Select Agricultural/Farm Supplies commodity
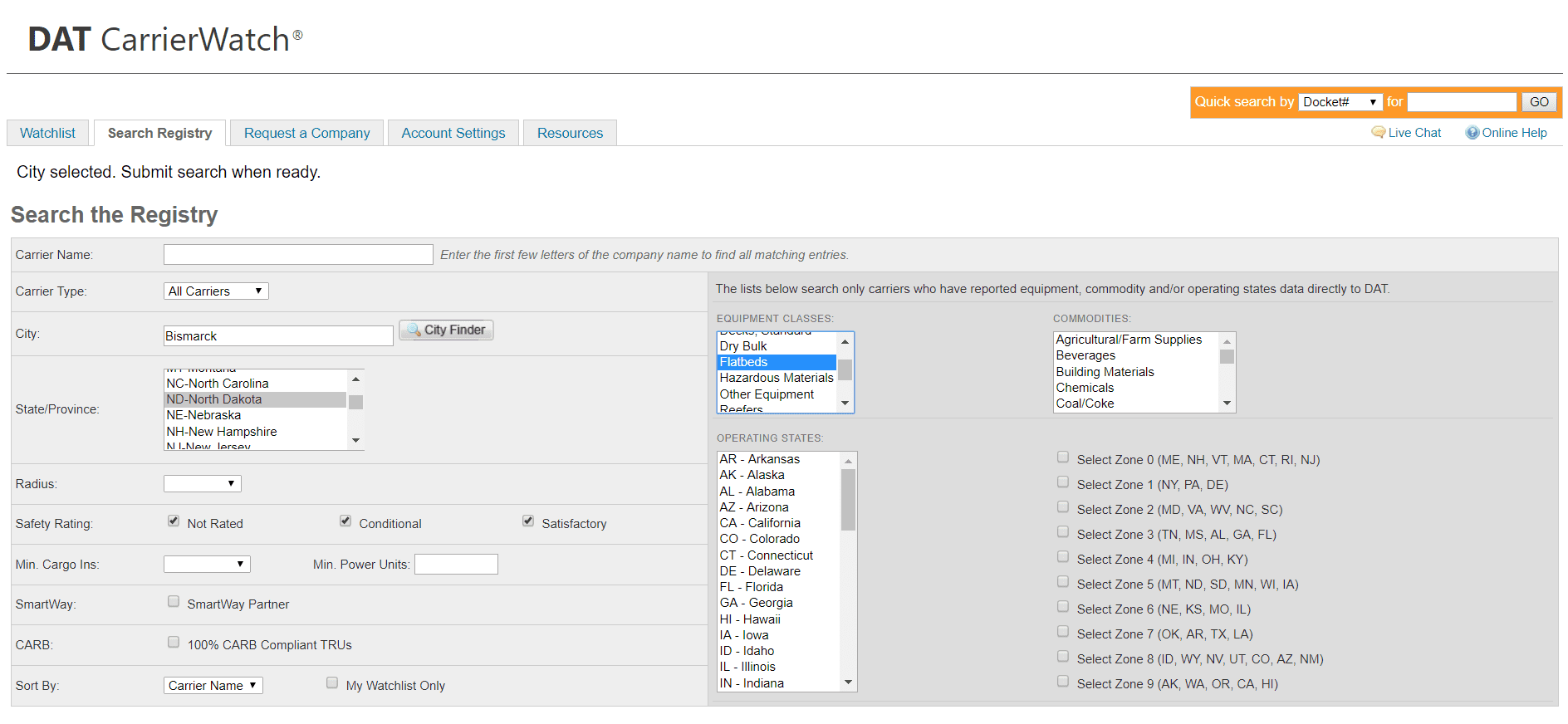This screenshot has width=1568, height=724. [x=1136, y=340]
